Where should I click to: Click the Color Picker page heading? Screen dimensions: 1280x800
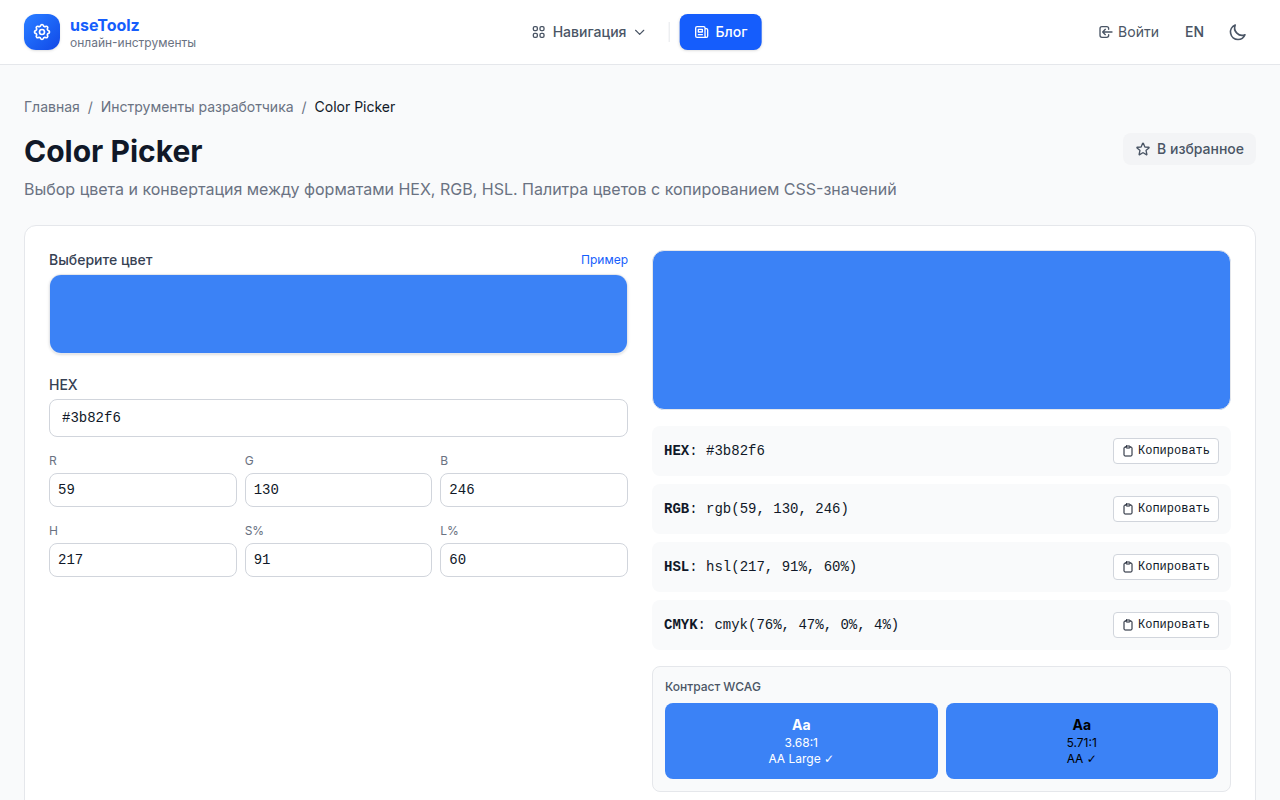(x=113, y=151)
